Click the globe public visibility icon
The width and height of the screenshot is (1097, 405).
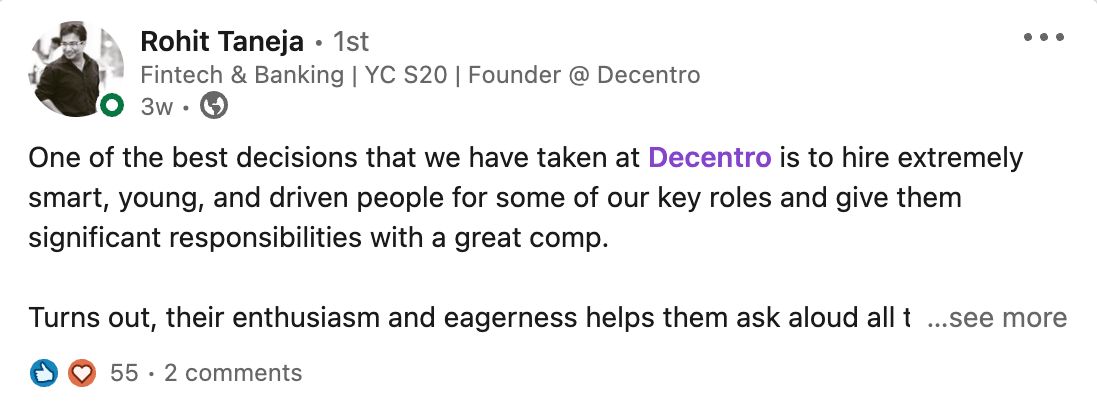click(x=214, y=105)
